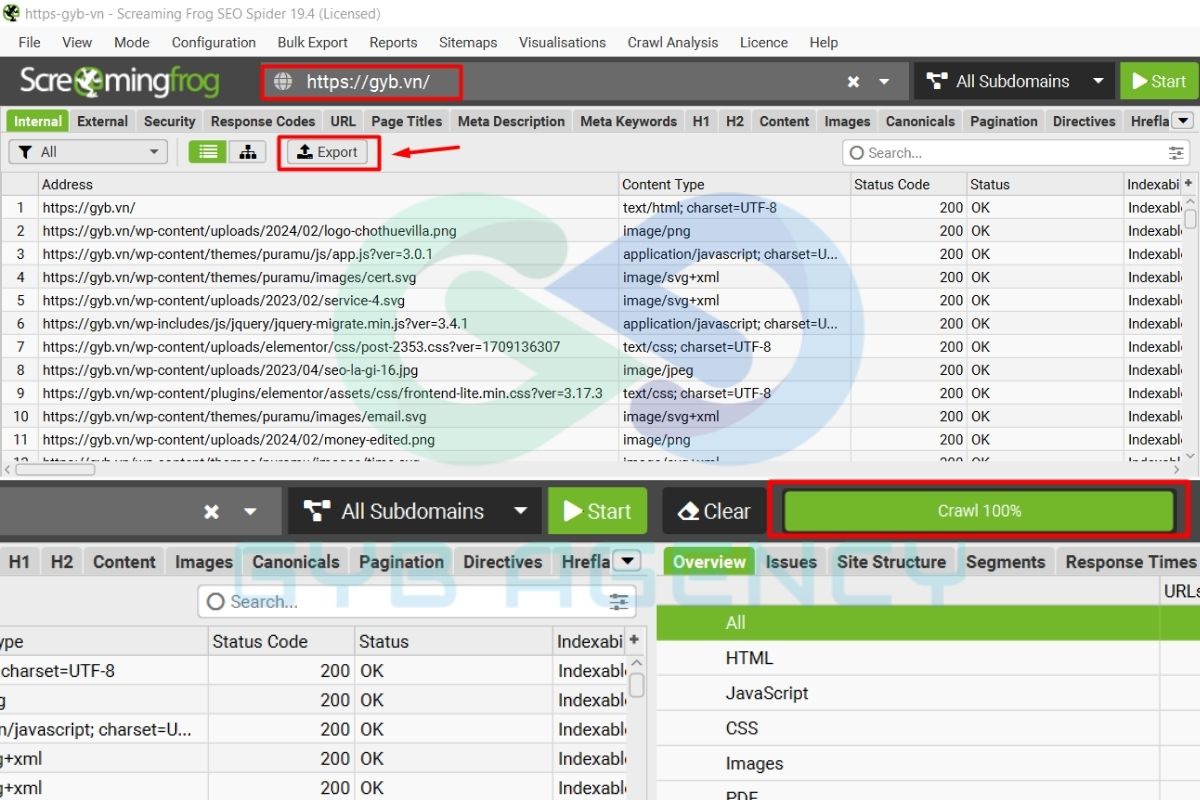Open the Meta Description tab
The image size is (1200, 800).
point(511,121)
